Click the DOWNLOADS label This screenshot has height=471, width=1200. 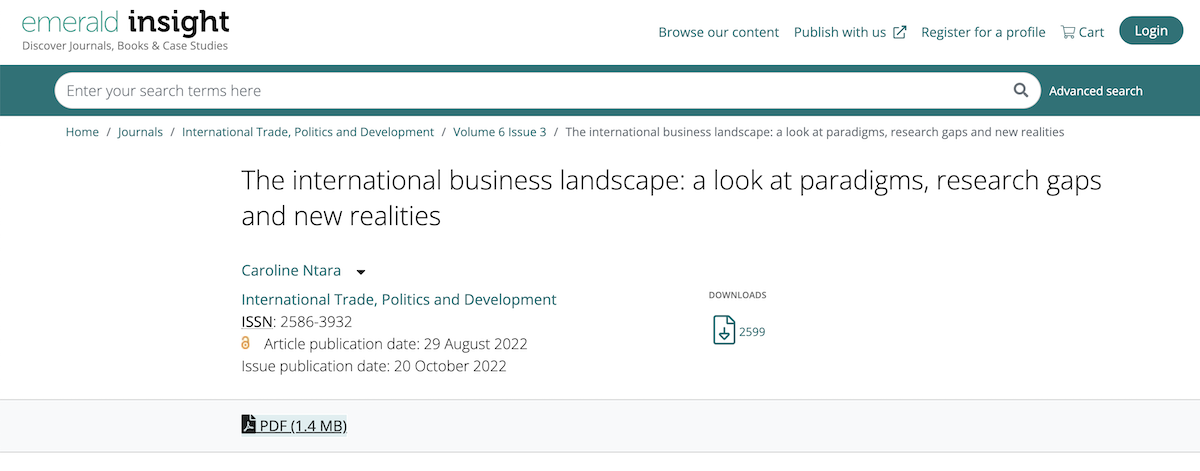(x=737, y=295)
